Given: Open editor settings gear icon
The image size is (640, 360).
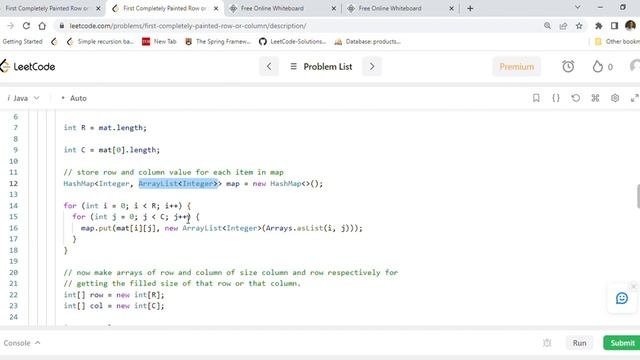Looking at the screenshot, I should [615, 98].
